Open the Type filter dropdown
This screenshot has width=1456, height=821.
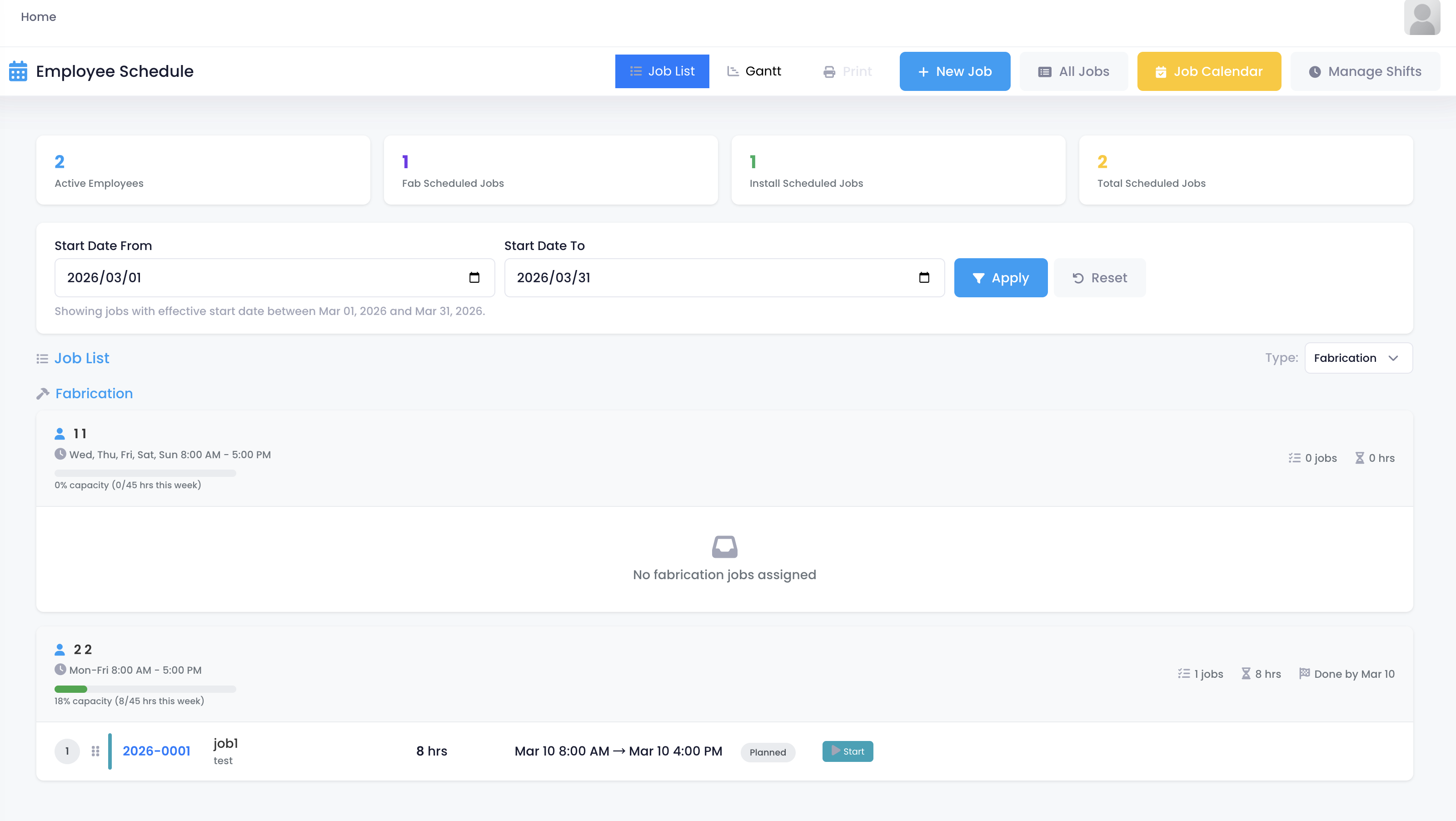[1358, 358]
